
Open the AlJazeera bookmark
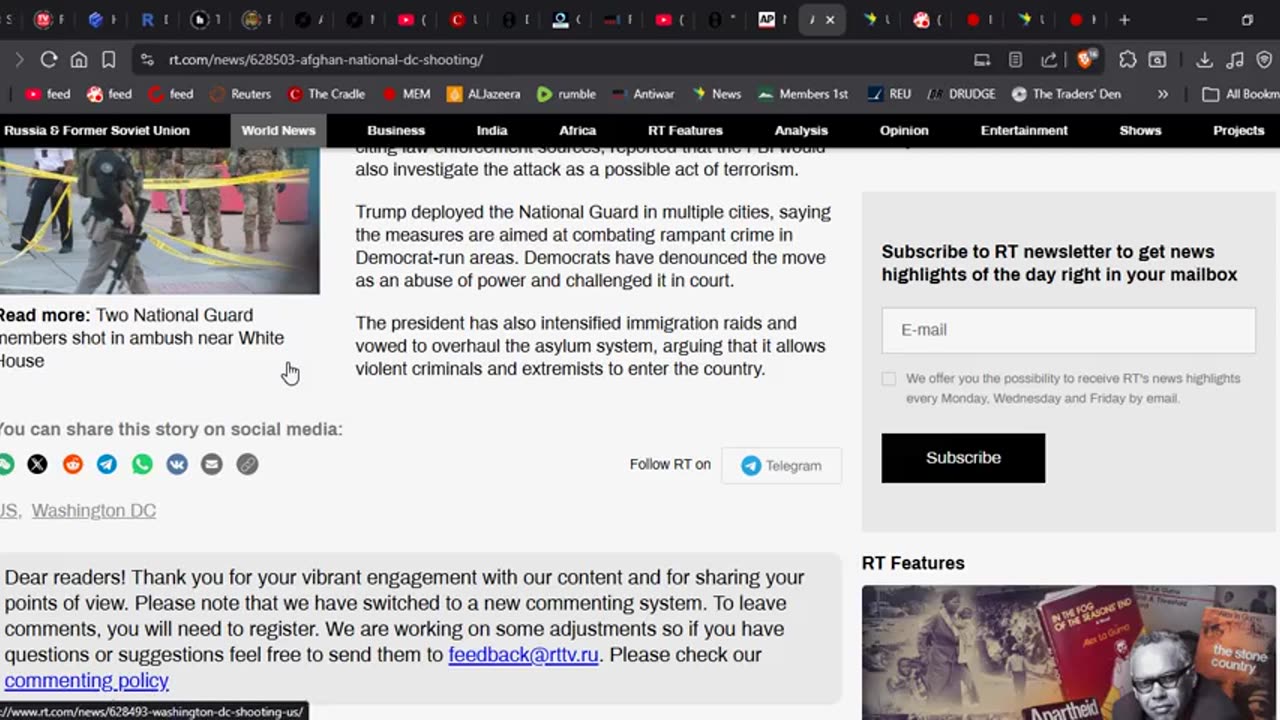484,94
